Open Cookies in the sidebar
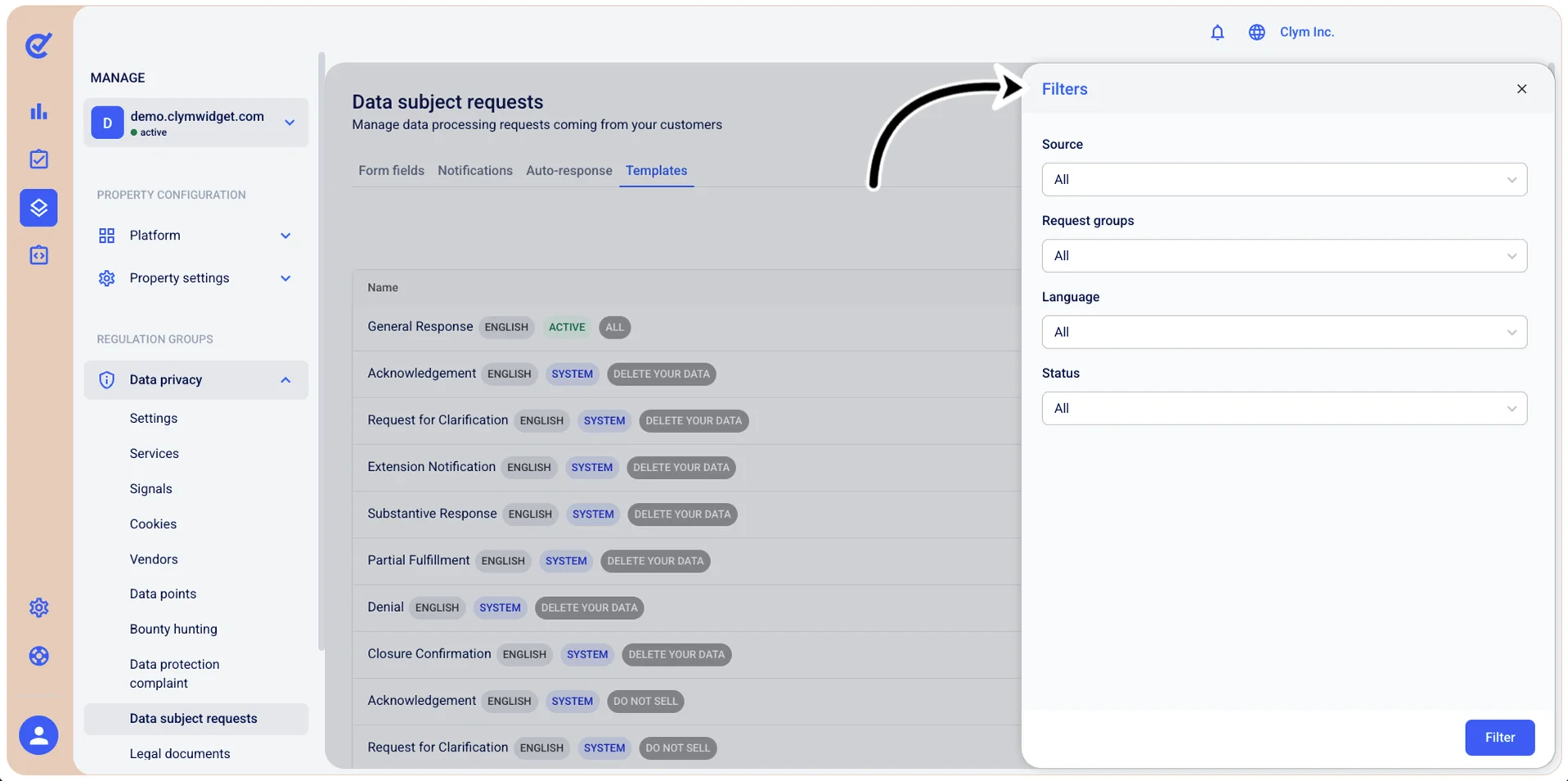 pos(153,523)
